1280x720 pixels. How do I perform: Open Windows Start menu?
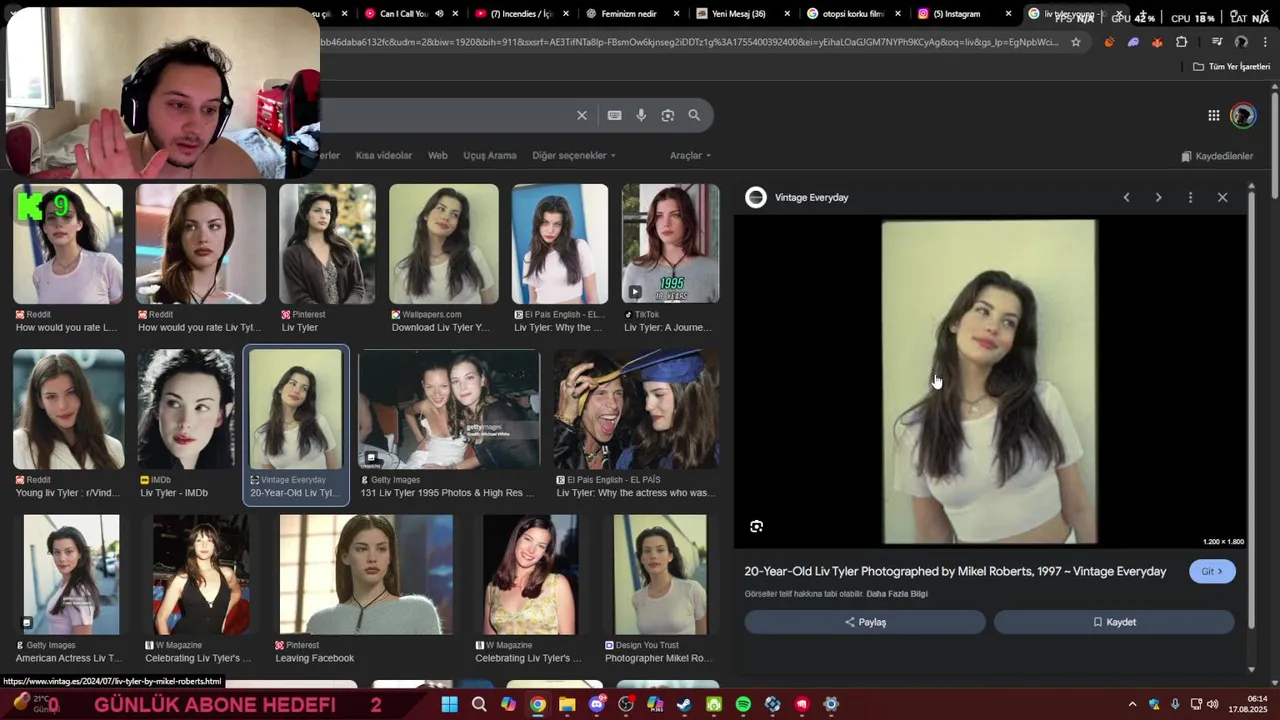coord(449,705)
